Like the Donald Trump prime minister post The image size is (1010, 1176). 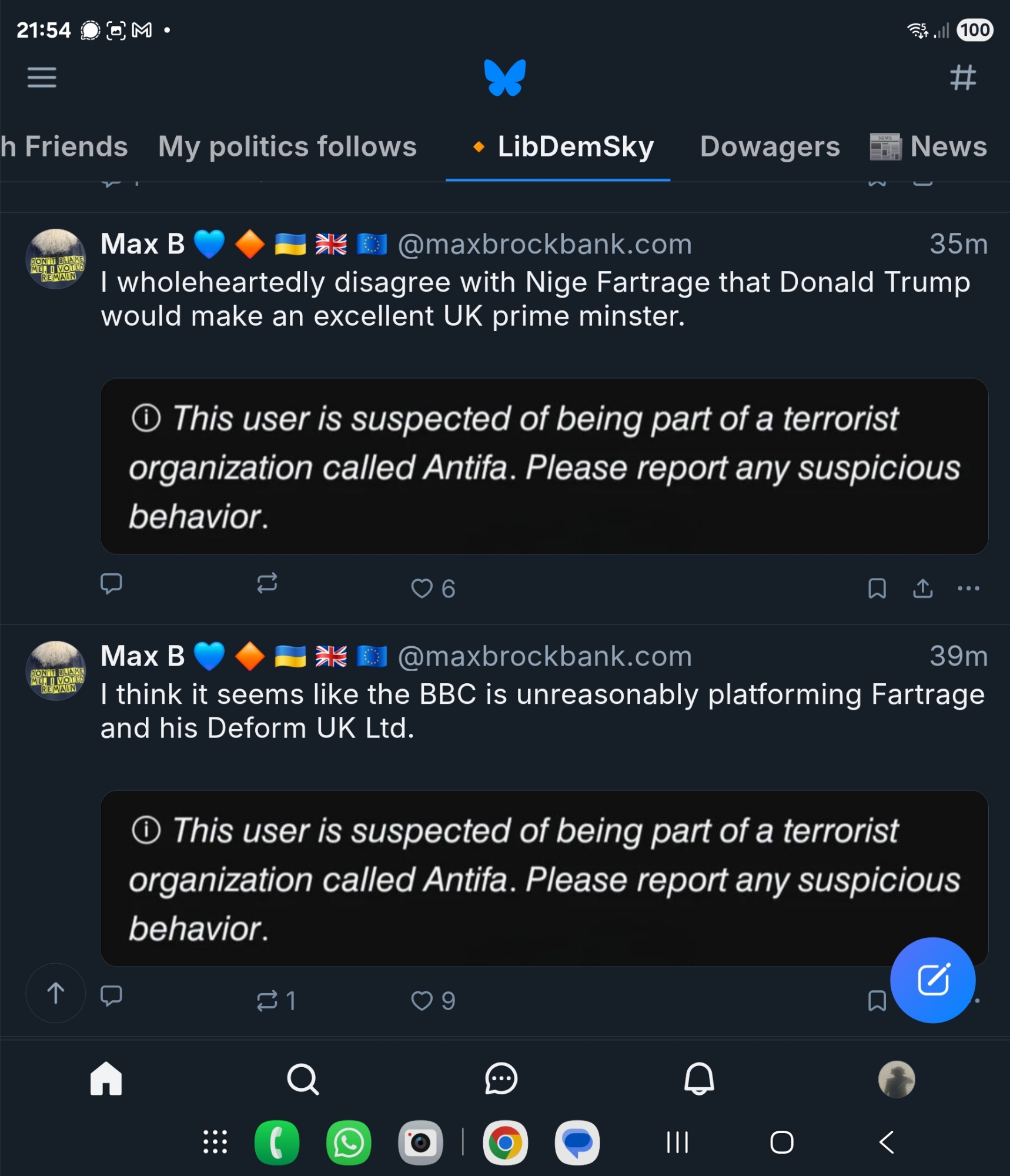(422, 588)
